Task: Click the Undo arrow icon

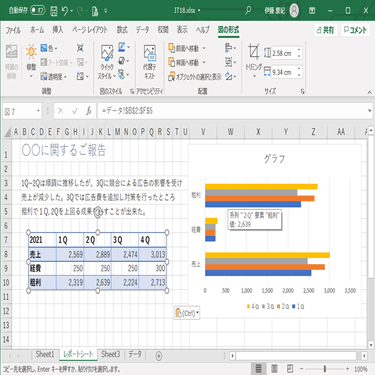Action: (65, 11)
